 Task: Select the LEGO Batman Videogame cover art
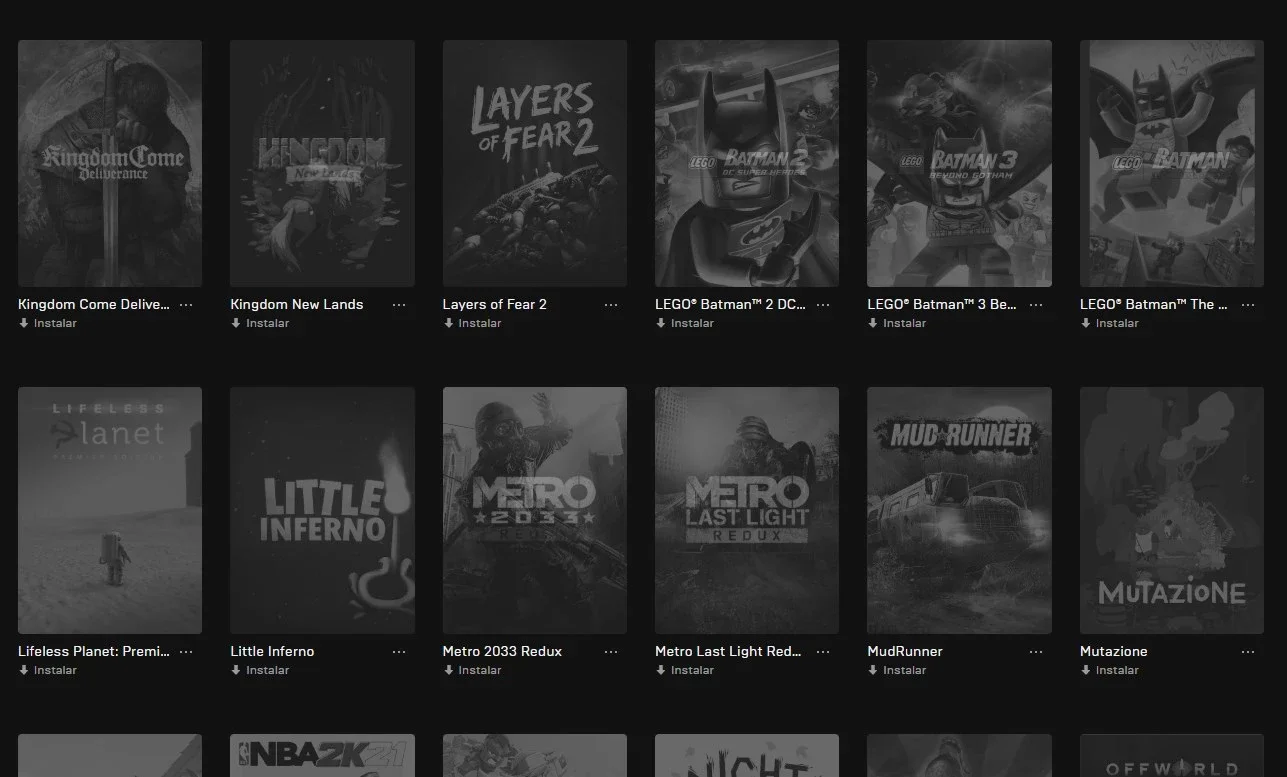(x=1172, y=163)
